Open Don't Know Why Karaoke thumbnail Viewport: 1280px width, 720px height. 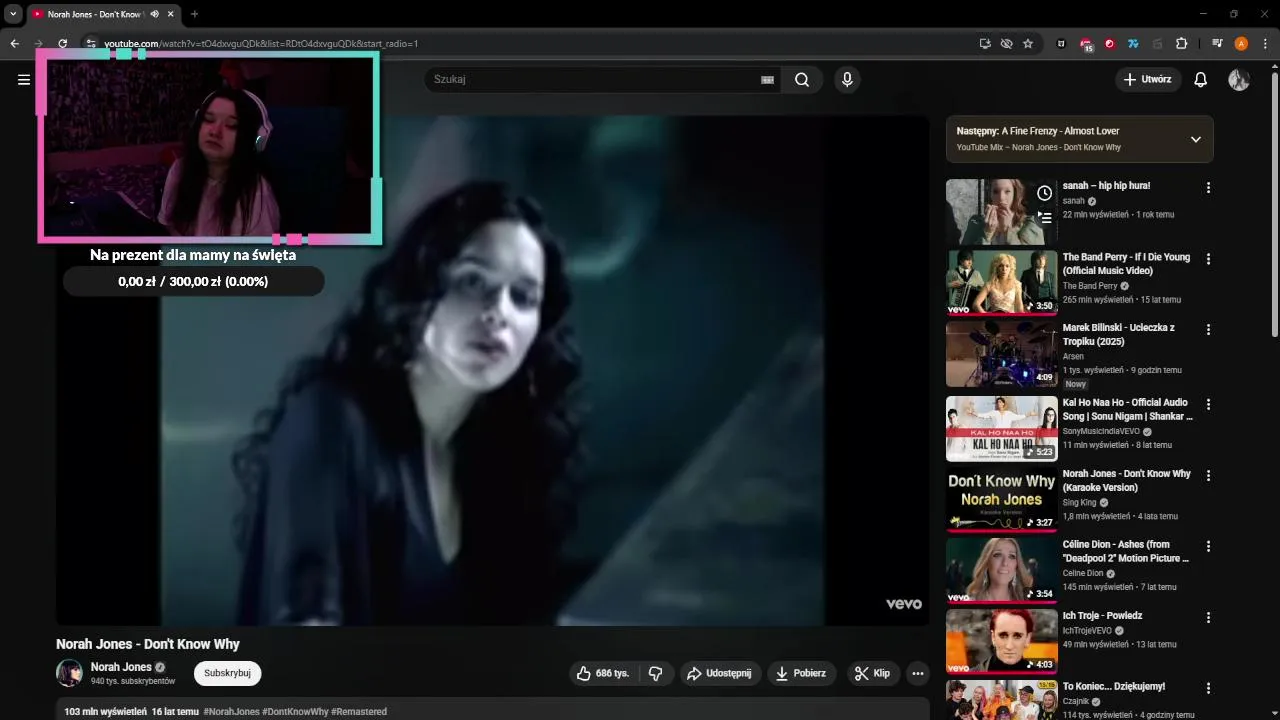click(x=1001, y=500)
